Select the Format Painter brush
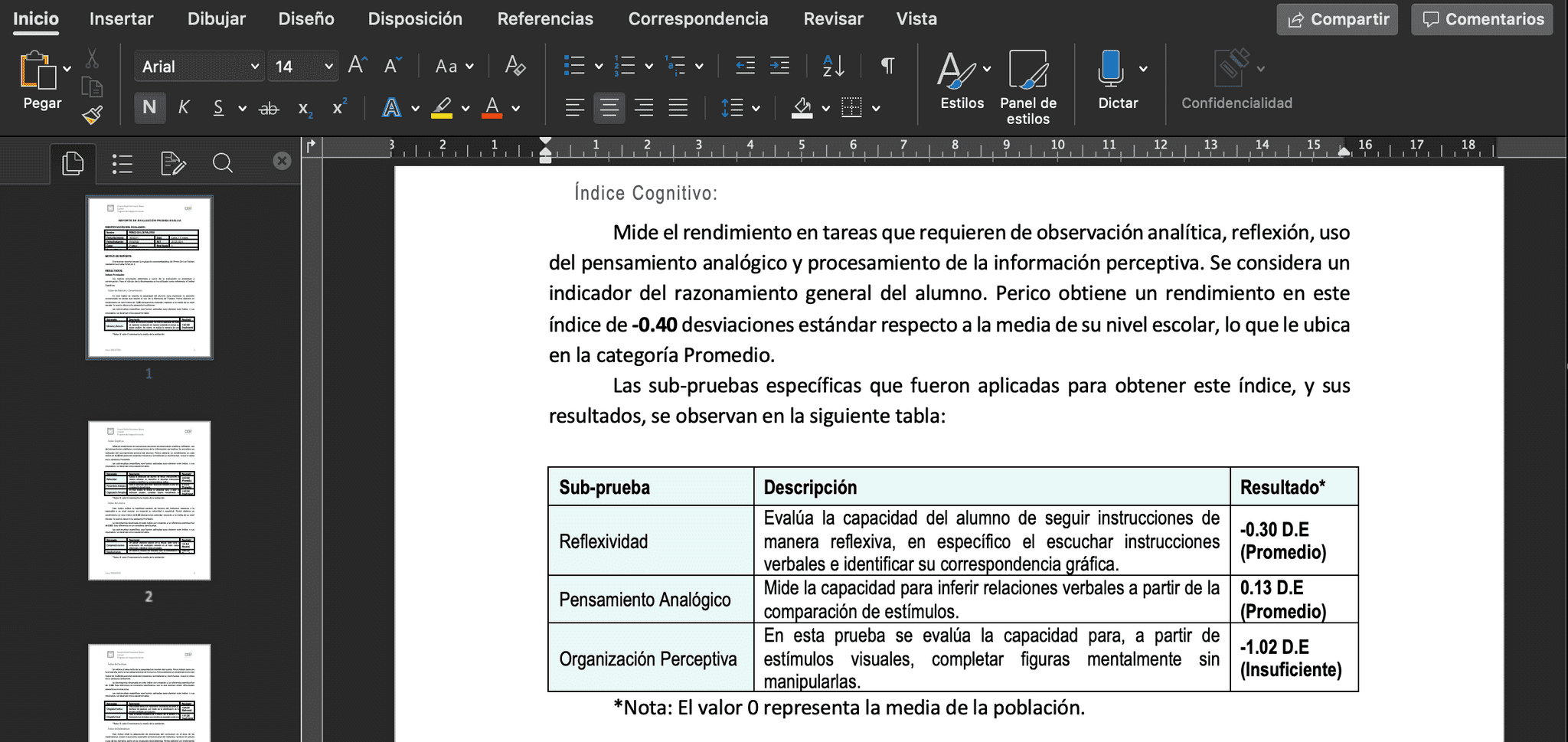 (x=91, y=113)
